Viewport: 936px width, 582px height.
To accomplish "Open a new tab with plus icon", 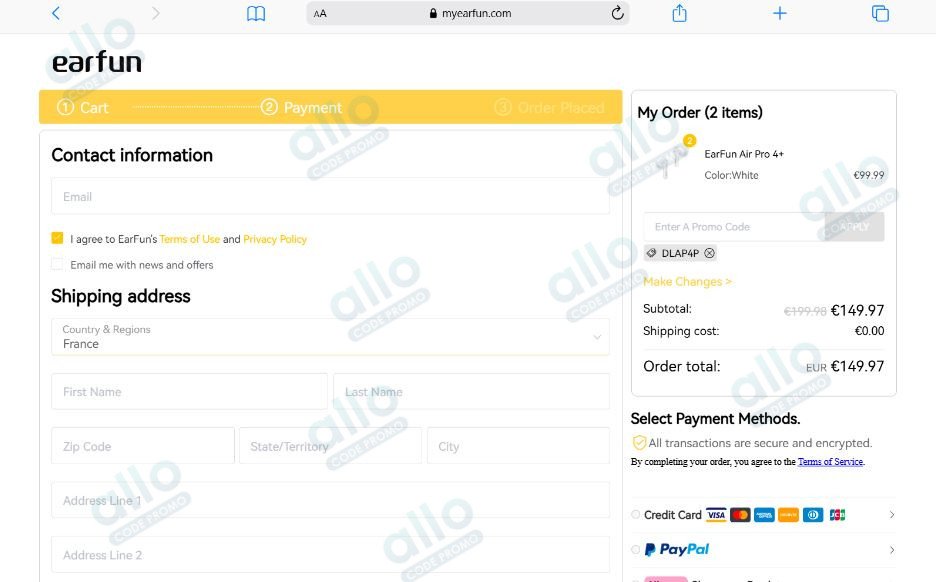I will [780, 13].
